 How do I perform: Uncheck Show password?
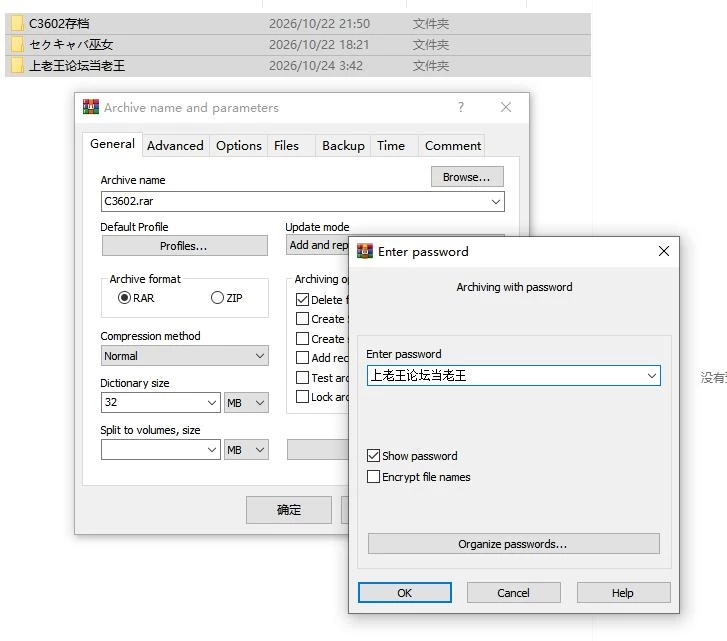point(373,456)
